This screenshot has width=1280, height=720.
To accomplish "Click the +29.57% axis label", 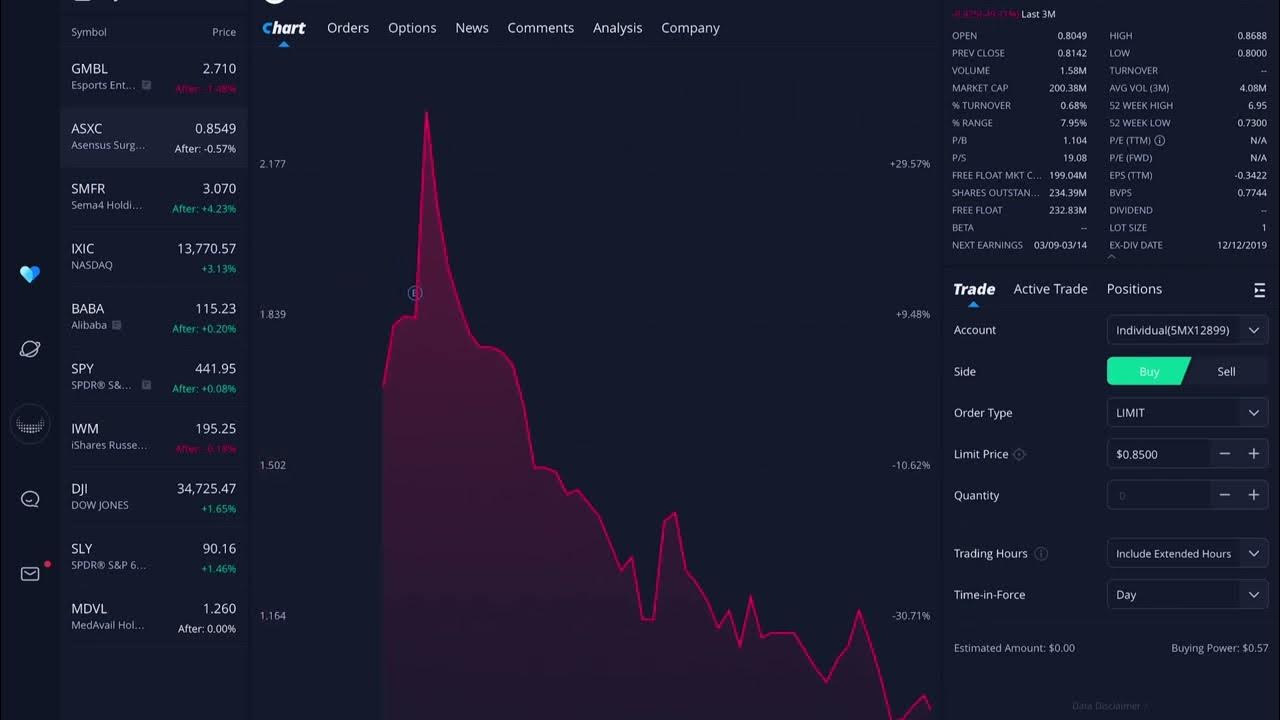I will click(910, 164).
